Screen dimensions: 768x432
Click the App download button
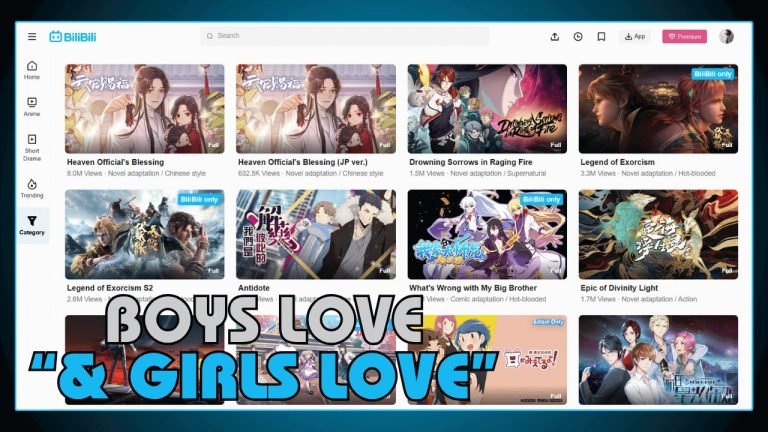(x=634, y=37)
